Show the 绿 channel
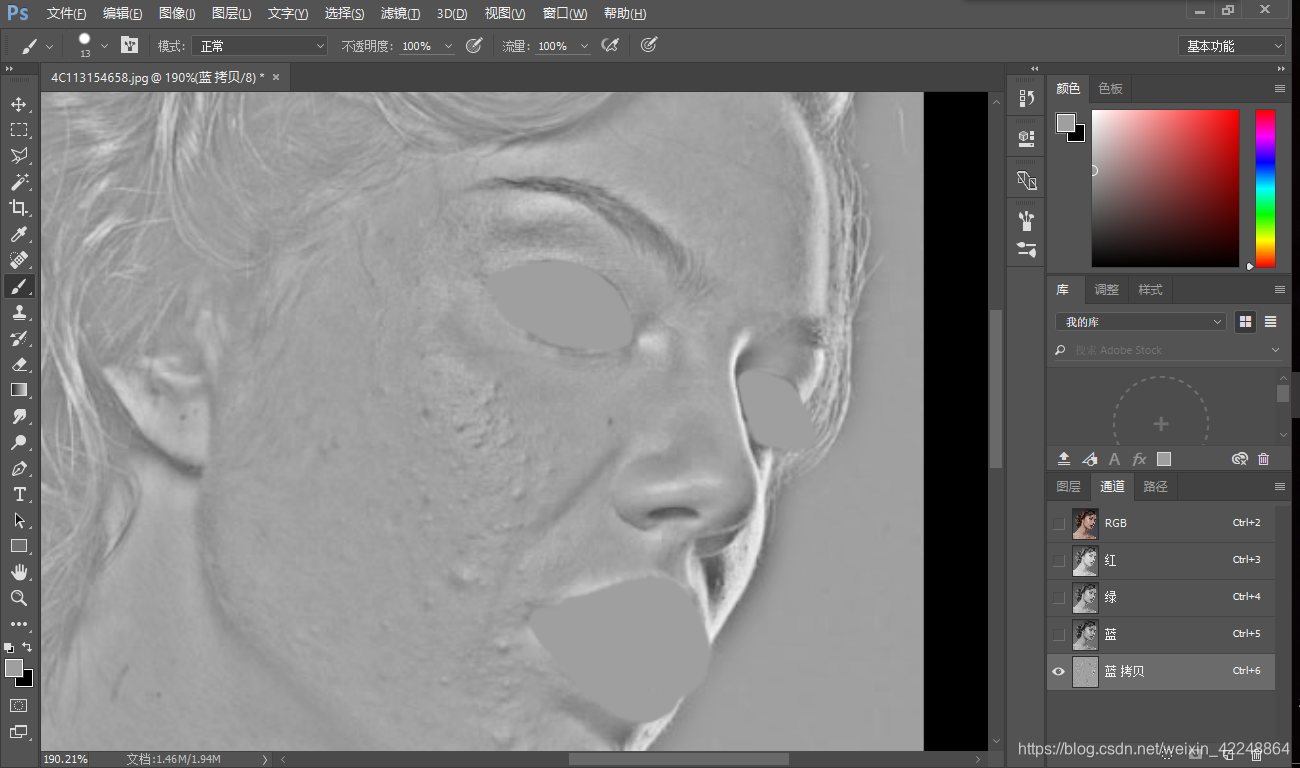 pos(1059,597)
